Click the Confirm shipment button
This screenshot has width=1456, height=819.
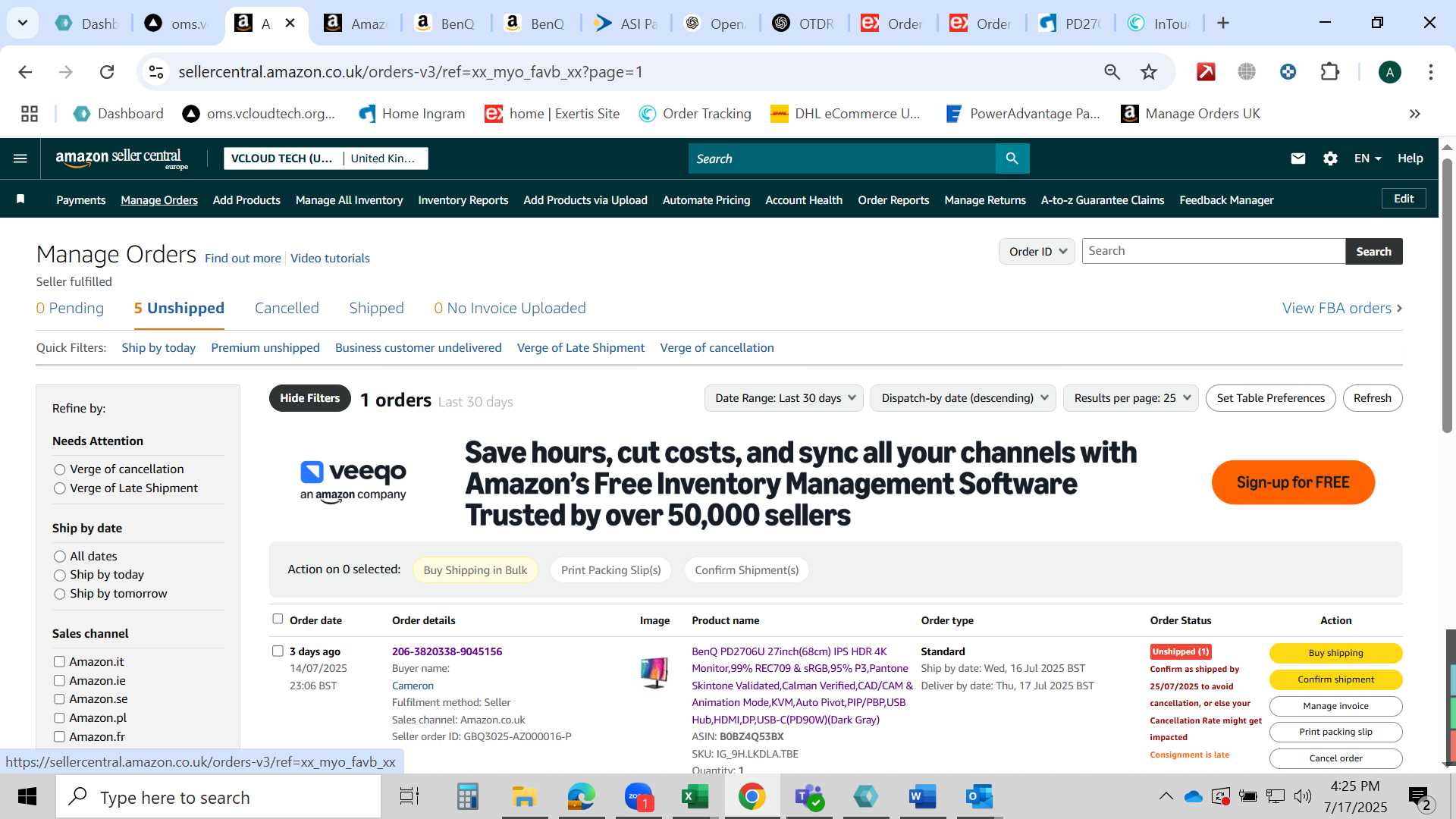click(x=1335, y=679)
